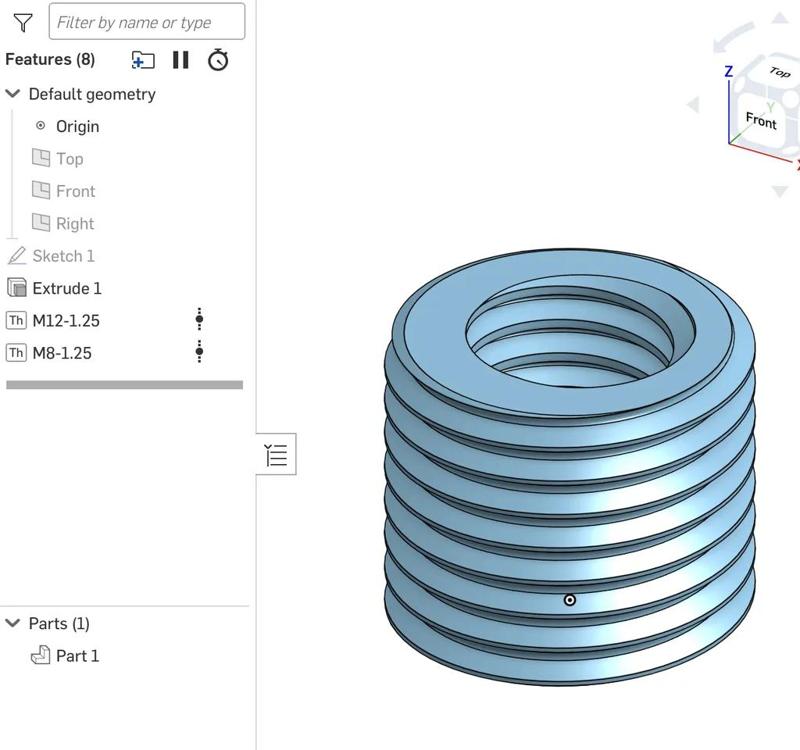Select the Origin feature
The image size is (800, 750).
coord(78,126)
